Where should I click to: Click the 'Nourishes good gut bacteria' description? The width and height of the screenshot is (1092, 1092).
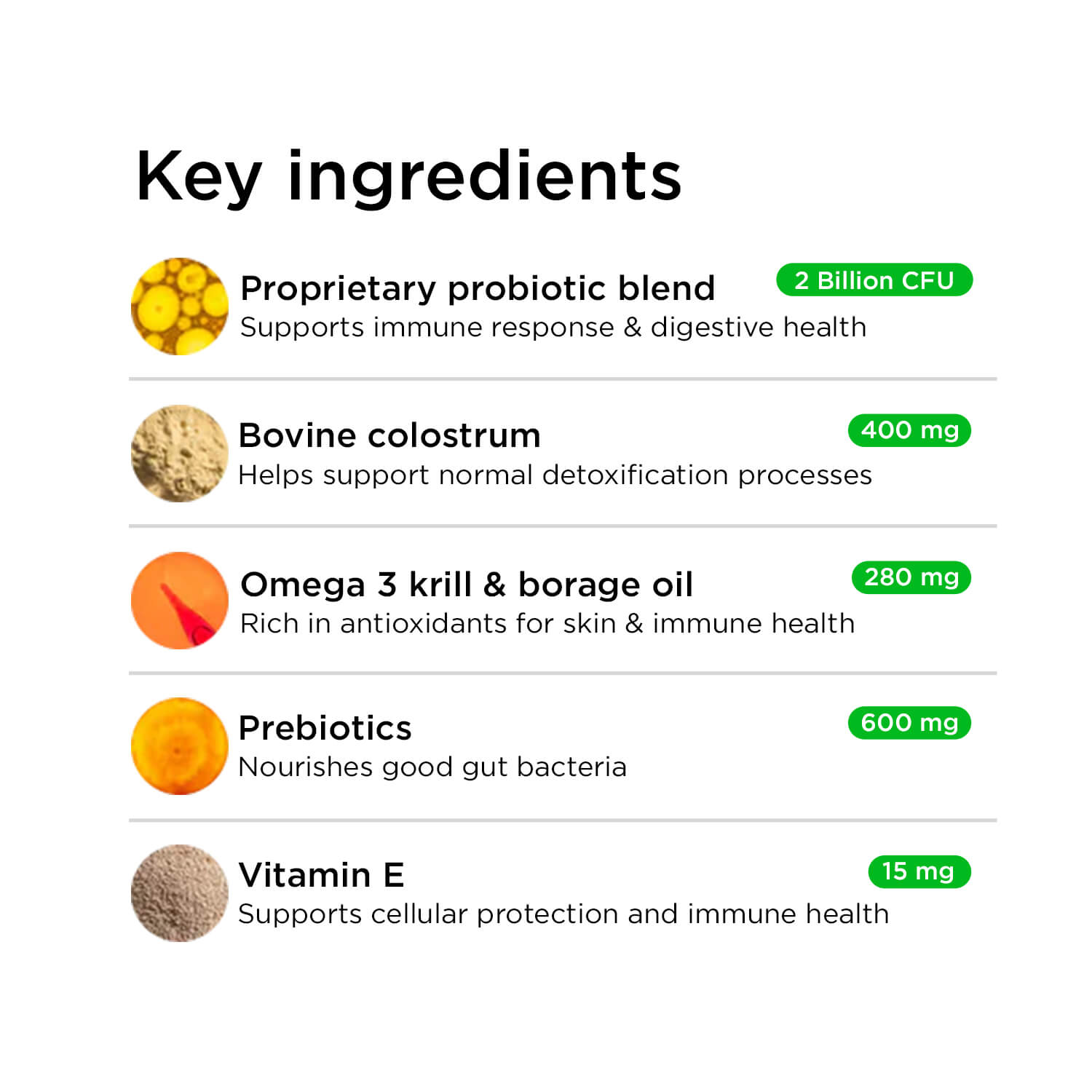[x=432, y=767]
